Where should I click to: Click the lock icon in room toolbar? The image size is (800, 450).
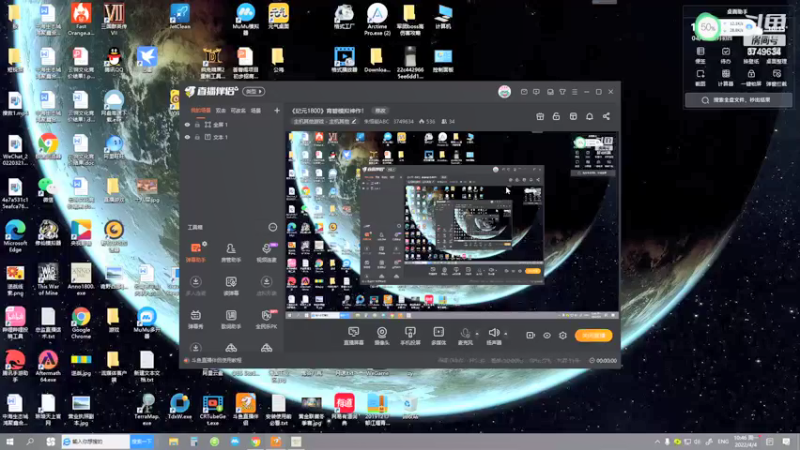point(556,116)
